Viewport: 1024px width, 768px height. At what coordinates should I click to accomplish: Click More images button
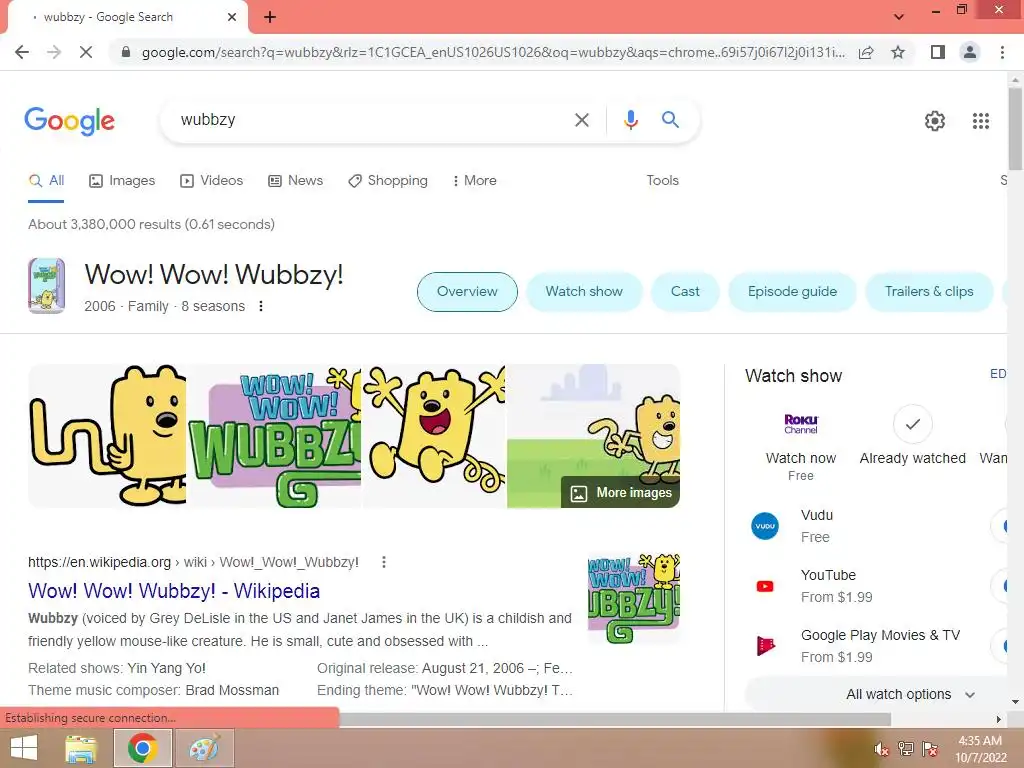[x=620, y=493]
